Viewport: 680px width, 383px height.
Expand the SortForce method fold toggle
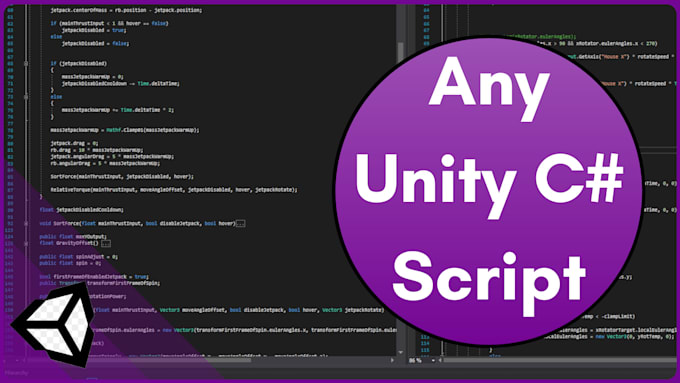tap(26, 223)
